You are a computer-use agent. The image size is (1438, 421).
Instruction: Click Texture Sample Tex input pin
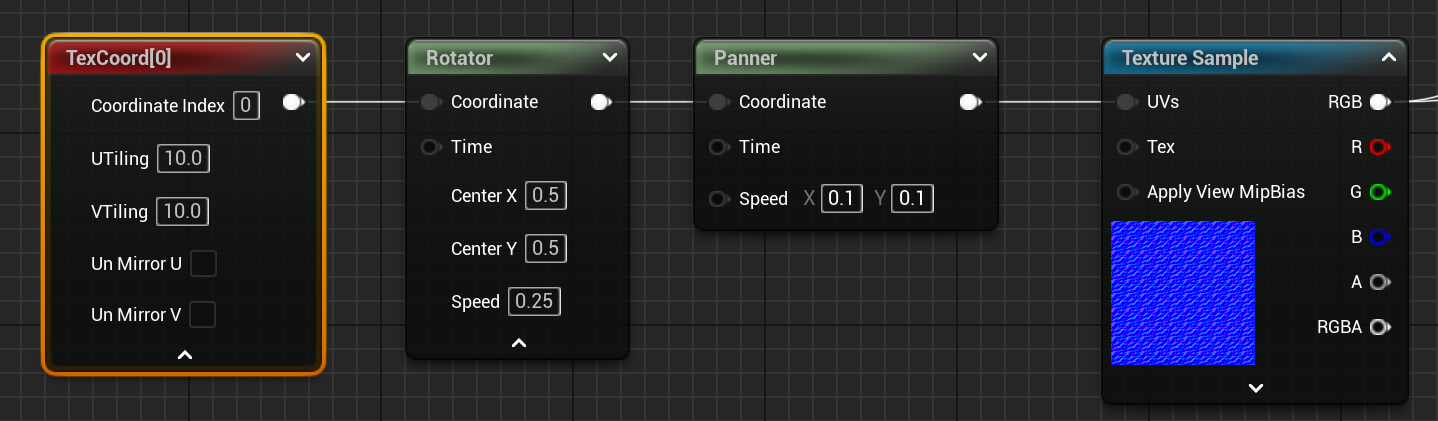(1126, 147)
